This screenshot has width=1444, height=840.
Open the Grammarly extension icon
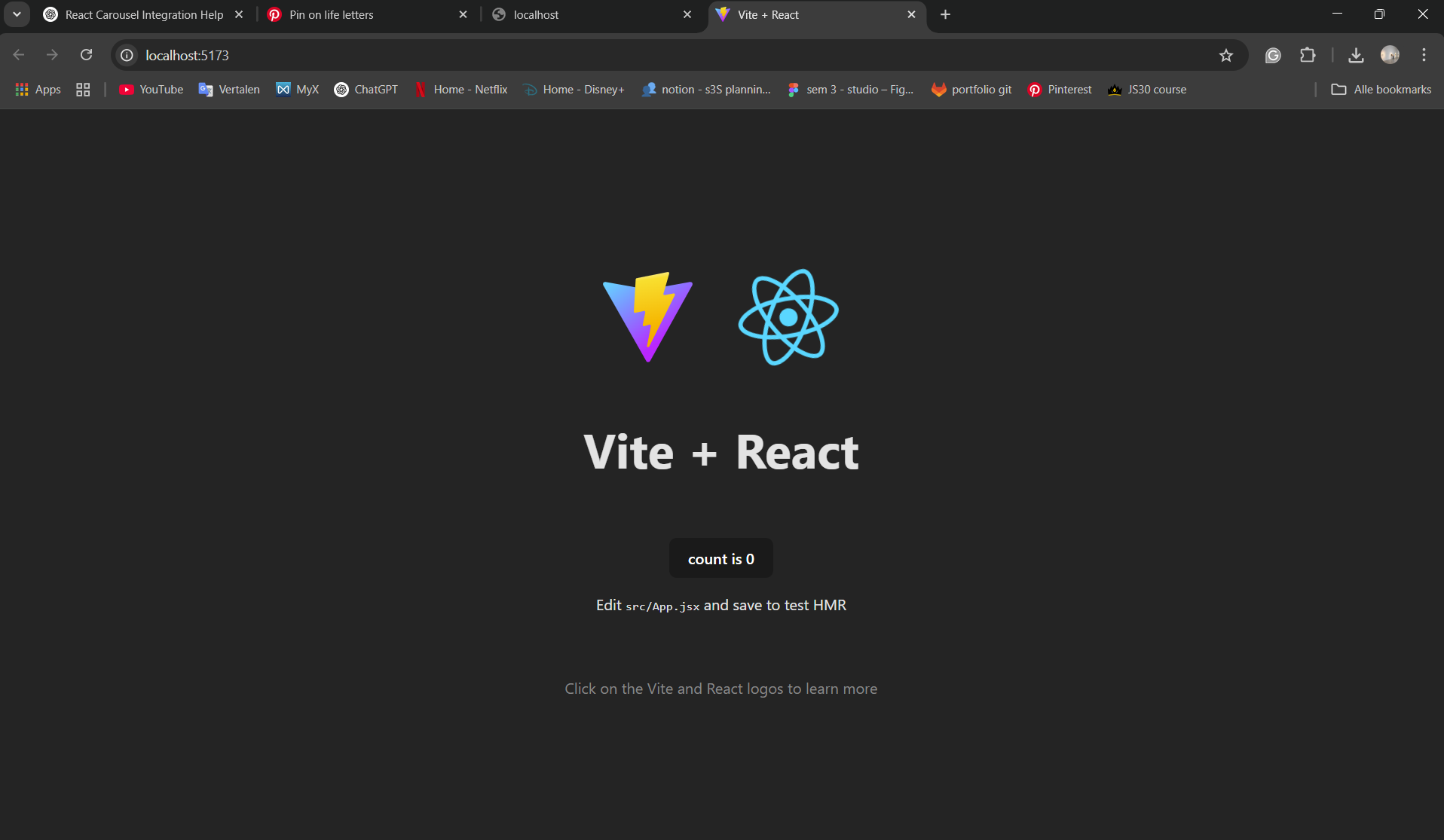(x=1273, y=55)
